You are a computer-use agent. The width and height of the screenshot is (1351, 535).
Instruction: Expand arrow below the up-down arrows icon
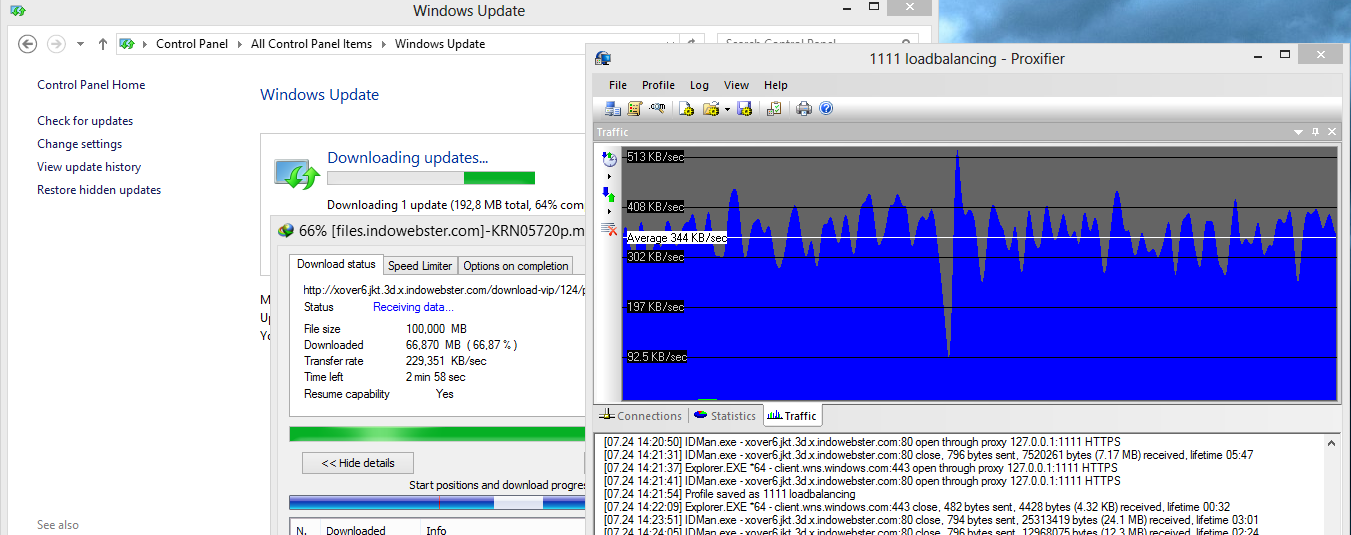(x=609, y=211)
